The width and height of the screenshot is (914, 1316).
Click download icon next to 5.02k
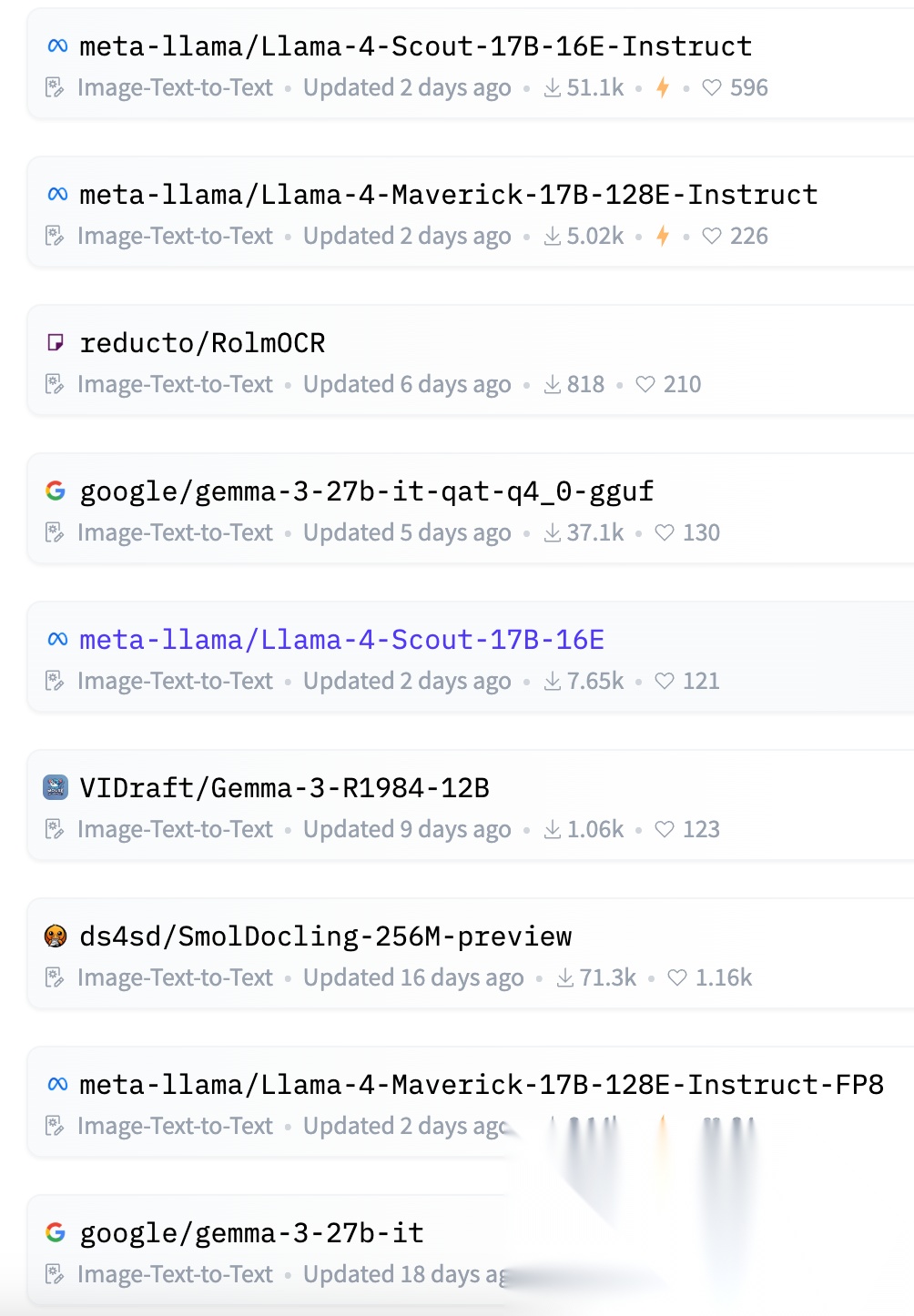click(552, 237)
